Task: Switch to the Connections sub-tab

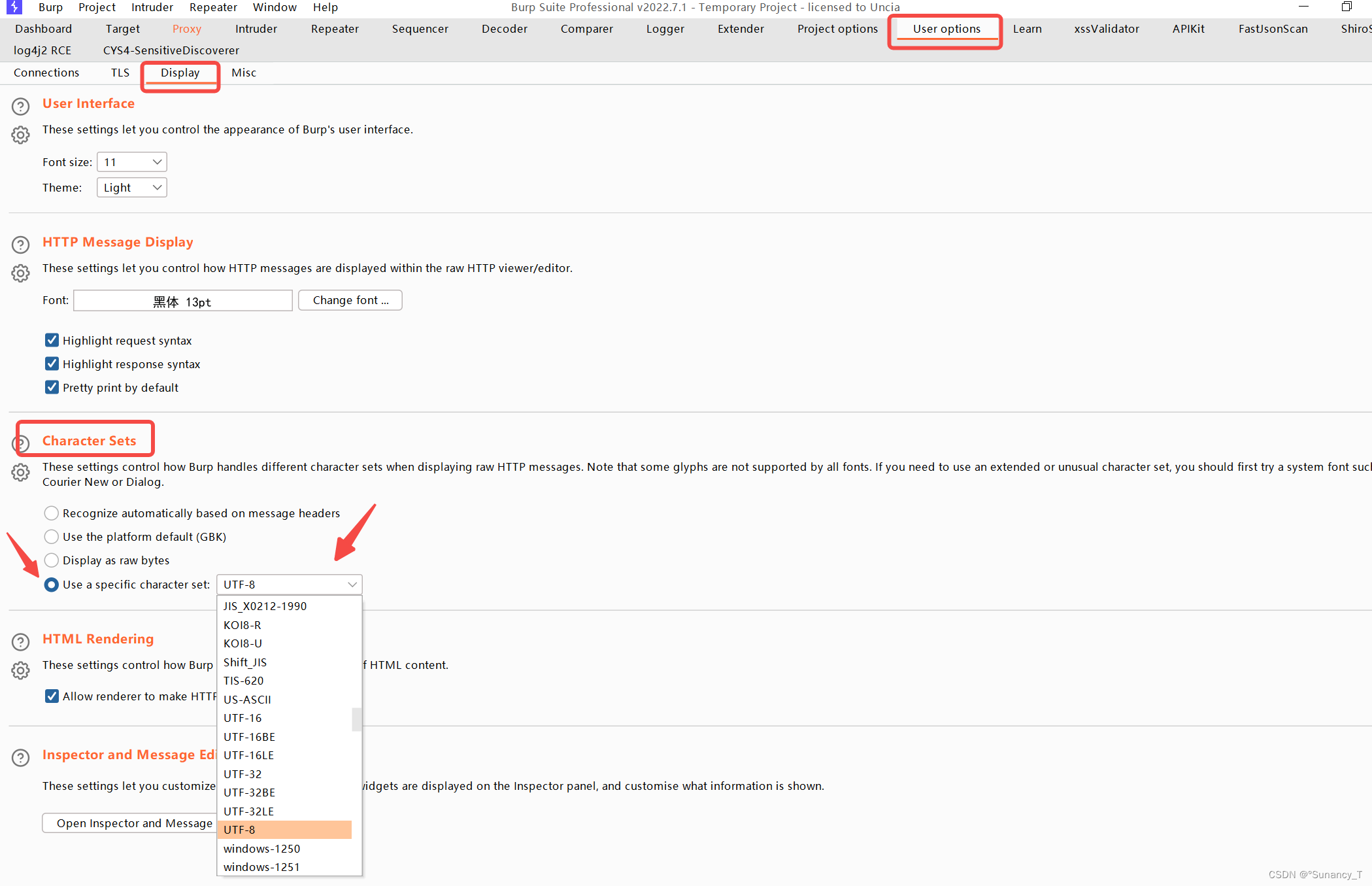Action: click(46, 73)
